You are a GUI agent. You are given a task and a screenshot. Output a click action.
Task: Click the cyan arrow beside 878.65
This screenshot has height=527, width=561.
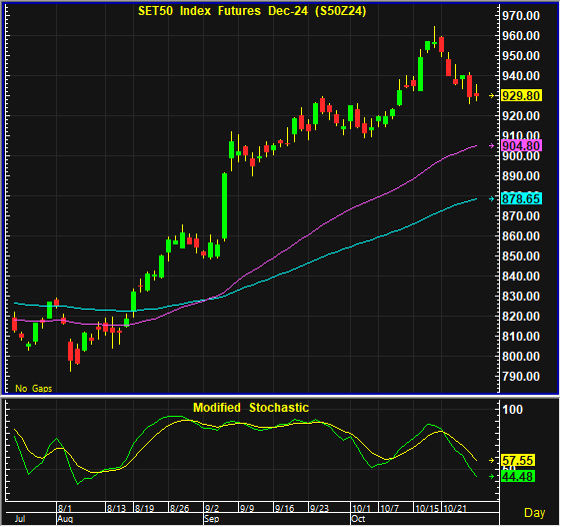point(492,199)
